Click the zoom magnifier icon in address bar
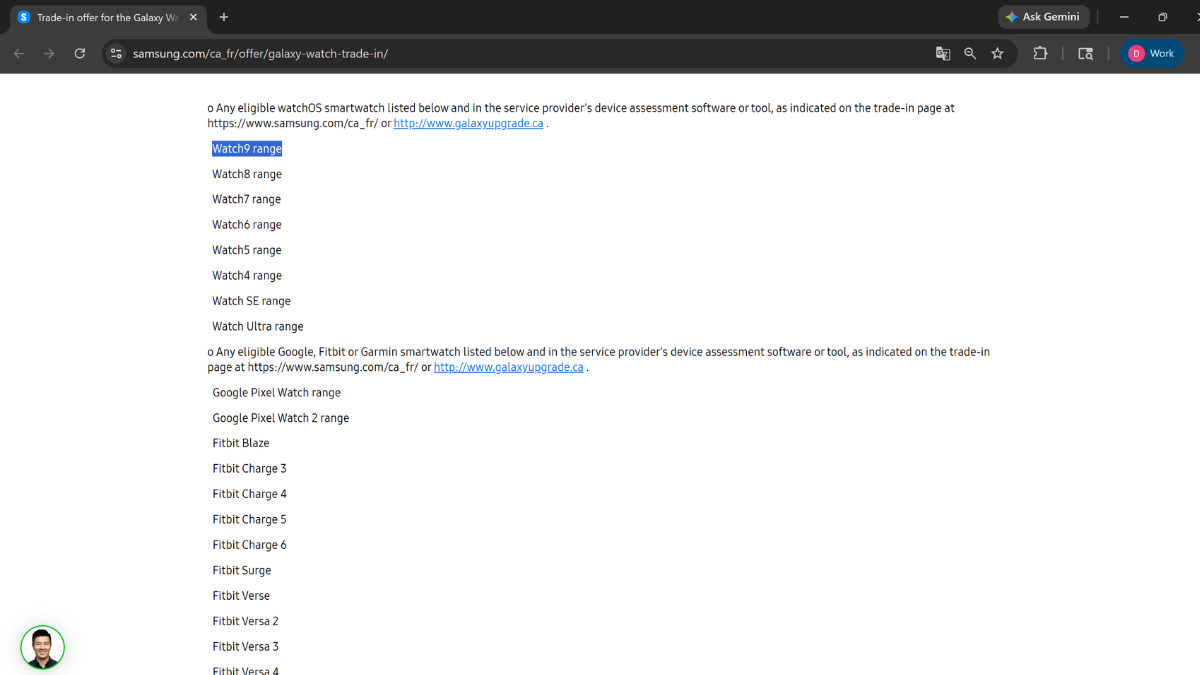1200x675 pixels. pyautogui.click(x=970, y=53)
